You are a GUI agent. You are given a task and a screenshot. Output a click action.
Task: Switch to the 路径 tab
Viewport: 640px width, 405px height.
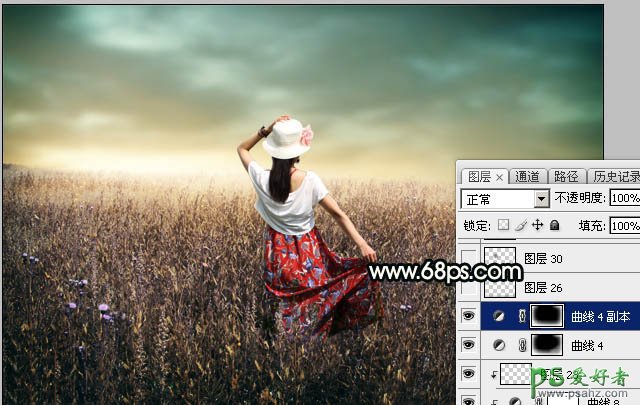coord(566,176)
